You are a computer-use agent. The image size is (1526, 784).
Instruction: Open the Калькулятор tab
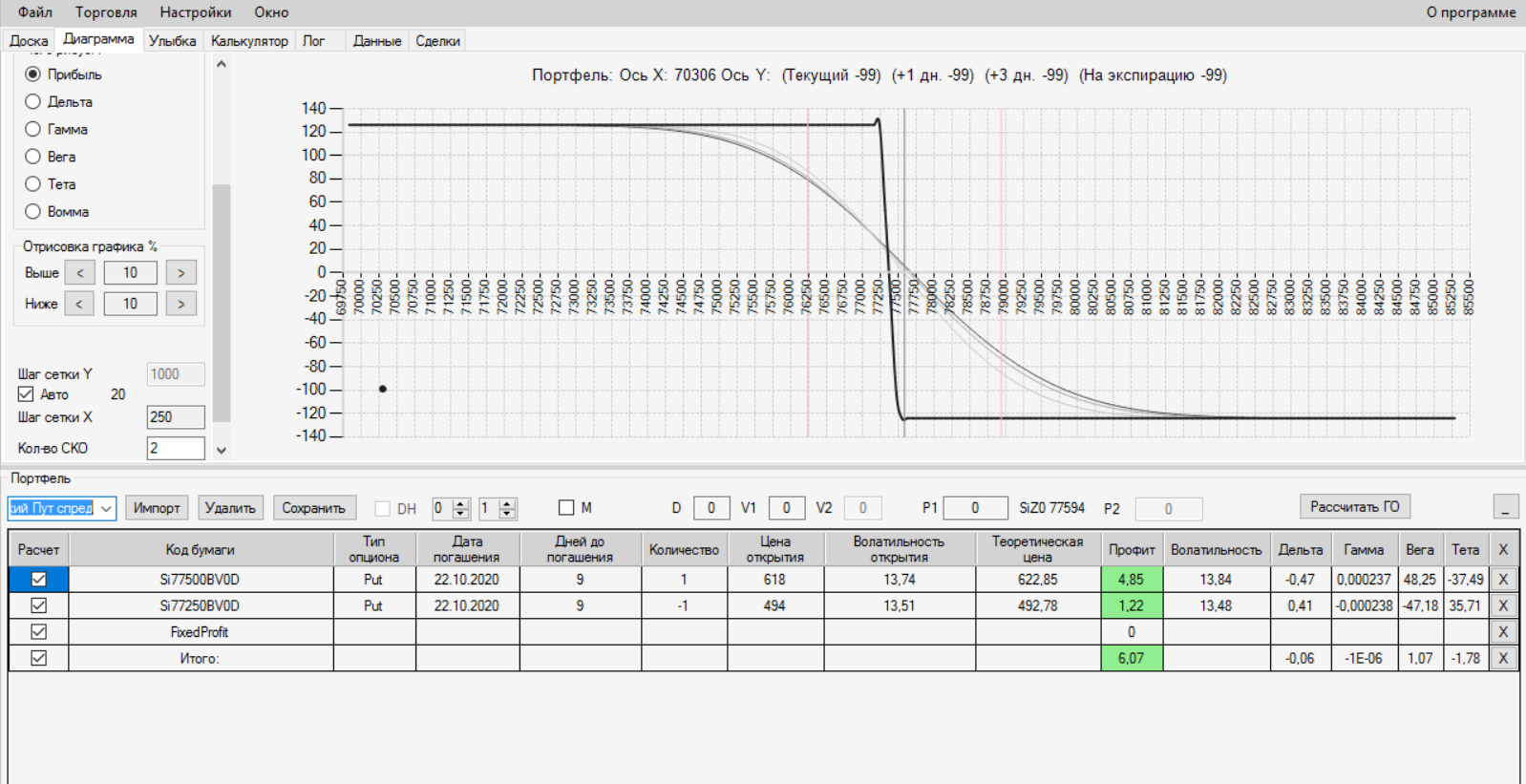(249, 41)
